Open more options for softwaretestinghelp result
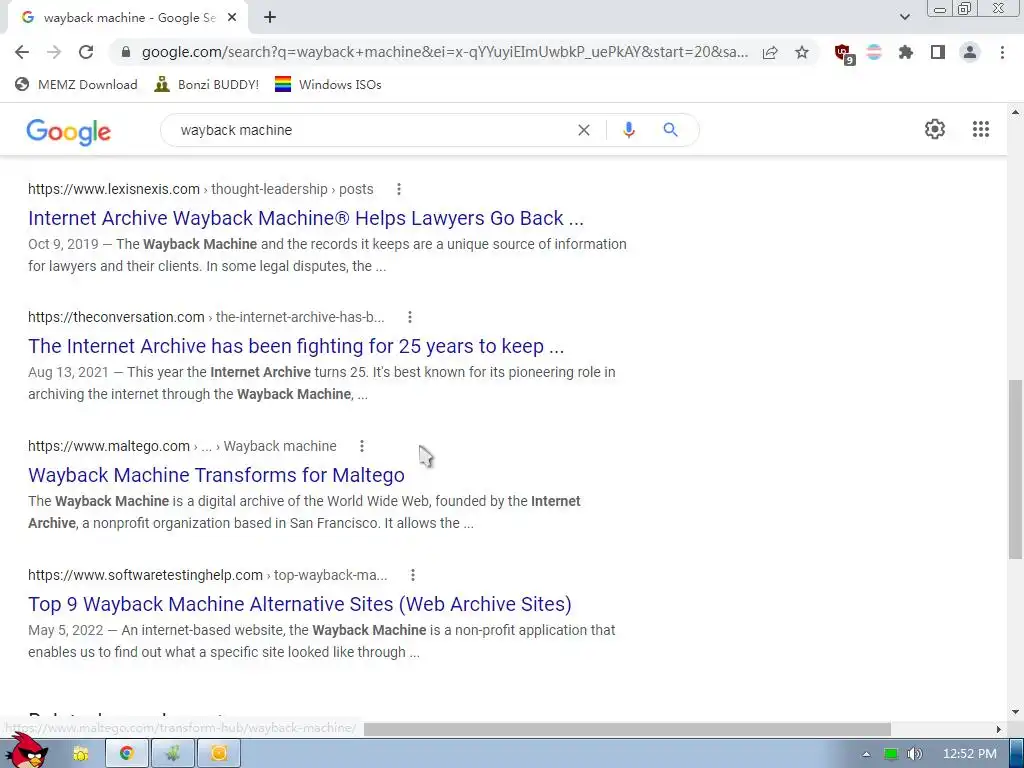 point(412,575)
